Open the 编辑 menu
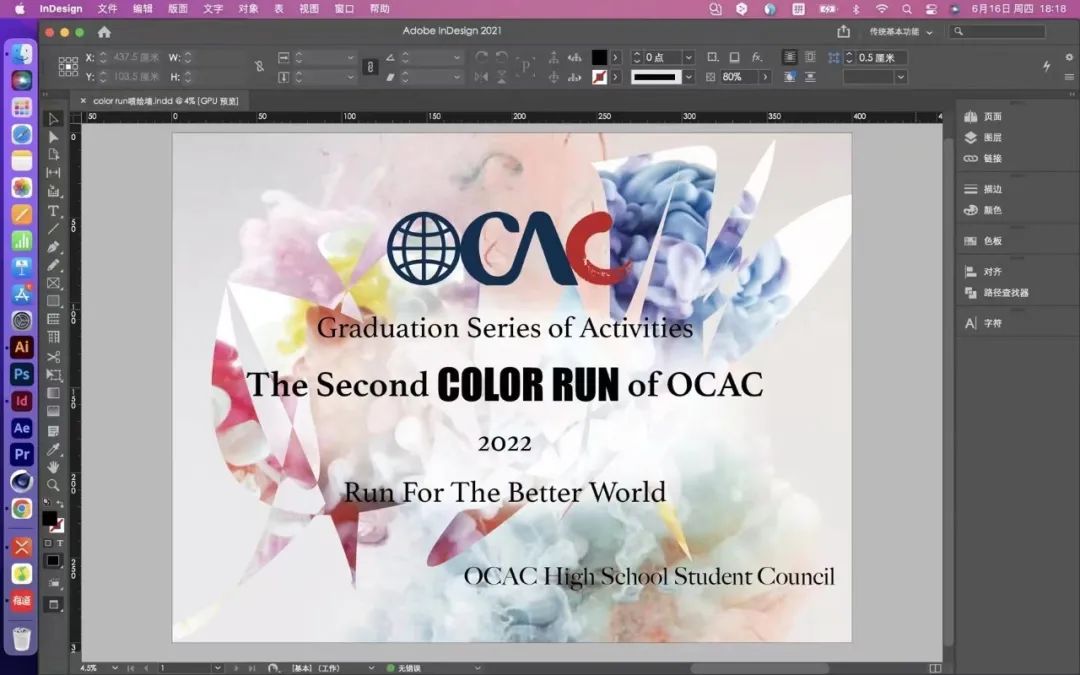The width and height of the screenshot is (1080, 675). click(x=143, y=9)
